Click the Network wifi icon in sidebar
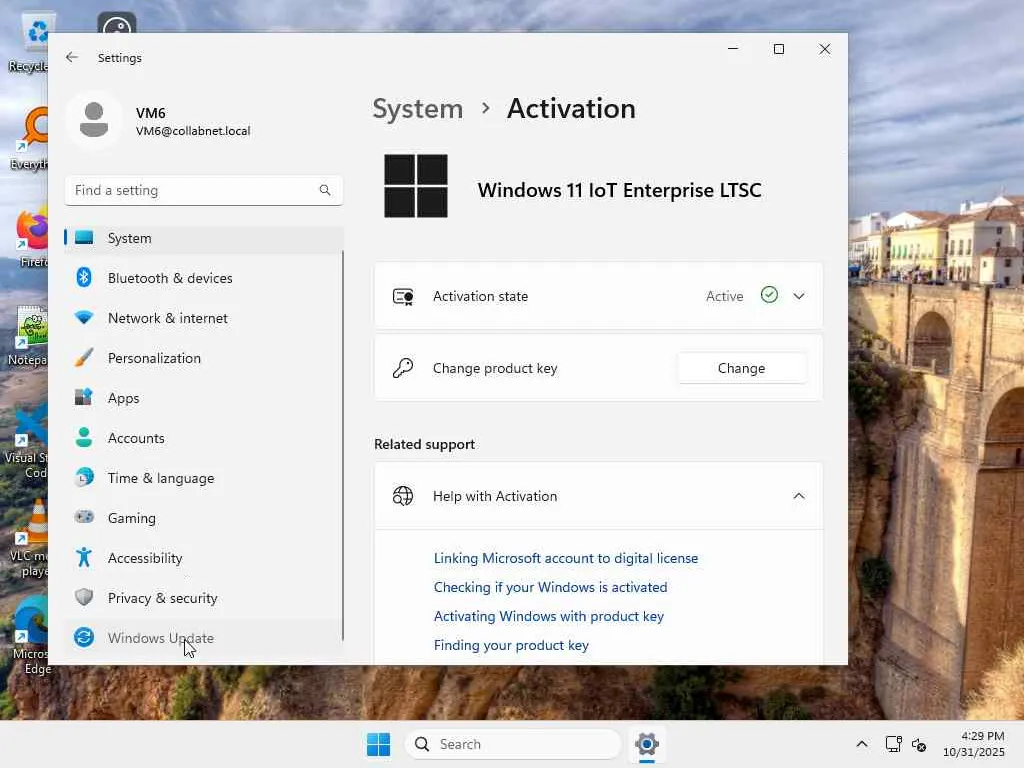The image size is (1024, 768). tap(84, 318)
